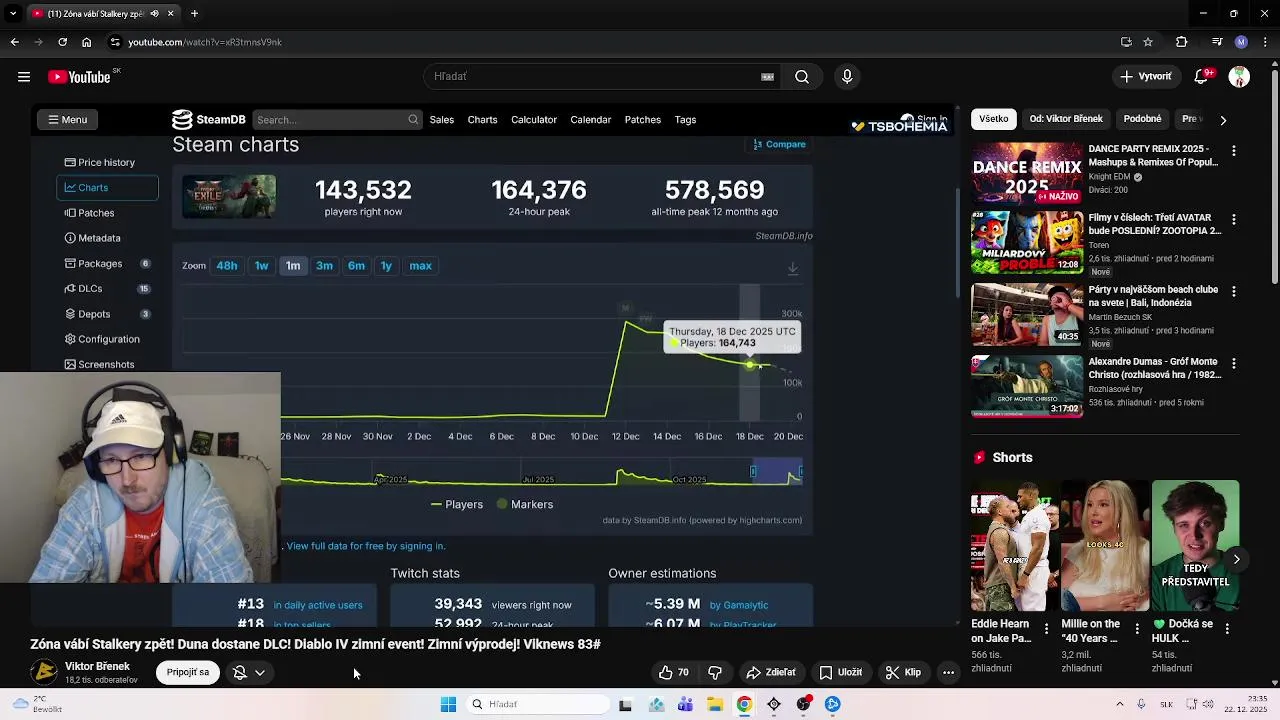This screenshot has height=720, width=1280.
Task: Open the Chrome extensions puzzle icon
Action: pyautogui.click(x=1181, y=42)
